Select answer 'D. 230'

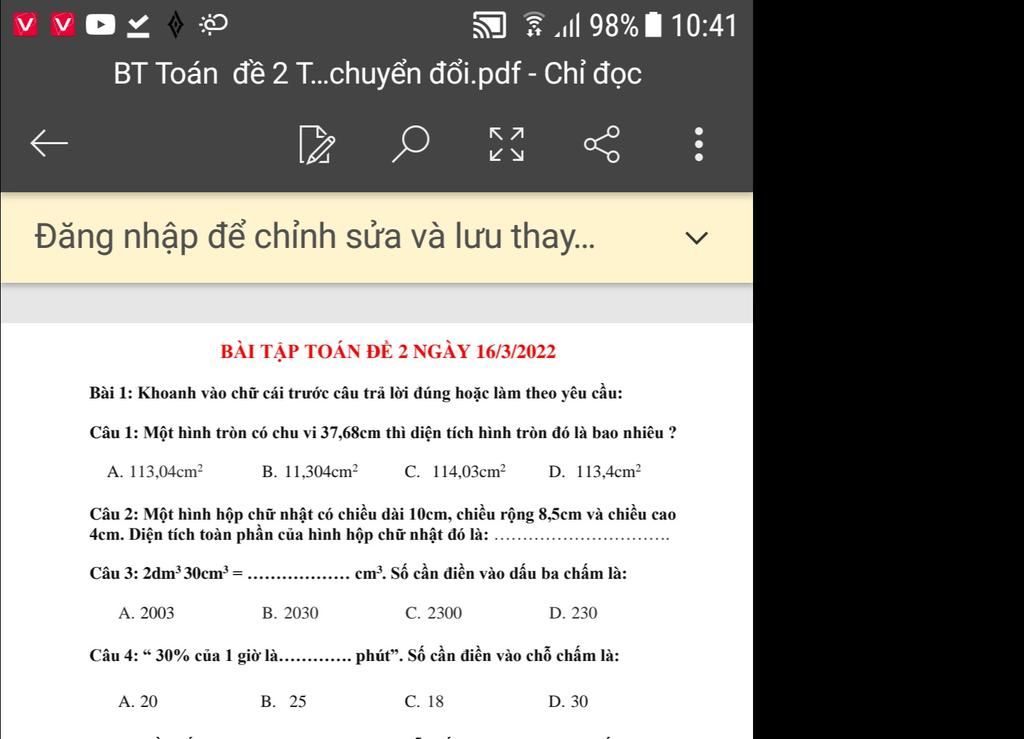(x=573, y=613)
